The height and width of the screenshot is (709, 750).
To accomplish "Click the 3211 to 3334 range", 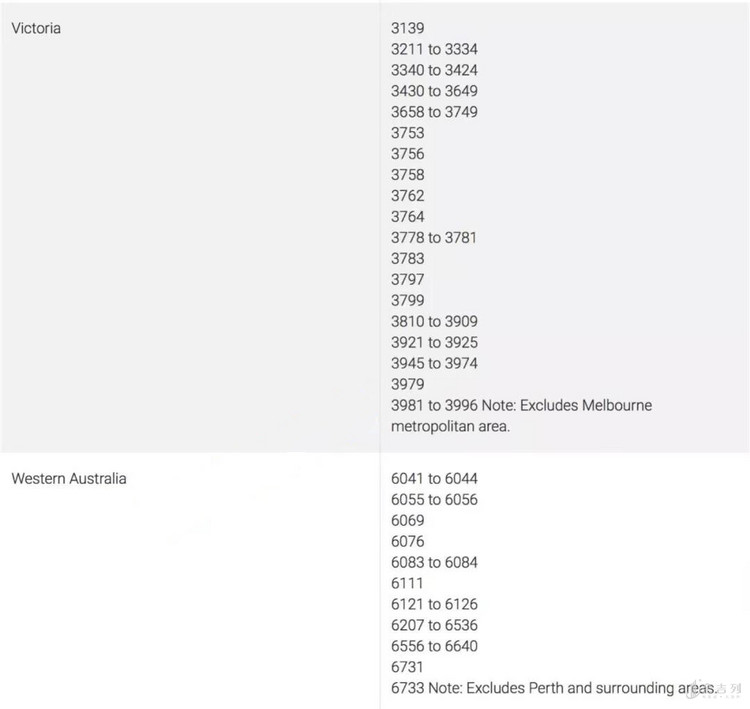I will pos(434,49).
